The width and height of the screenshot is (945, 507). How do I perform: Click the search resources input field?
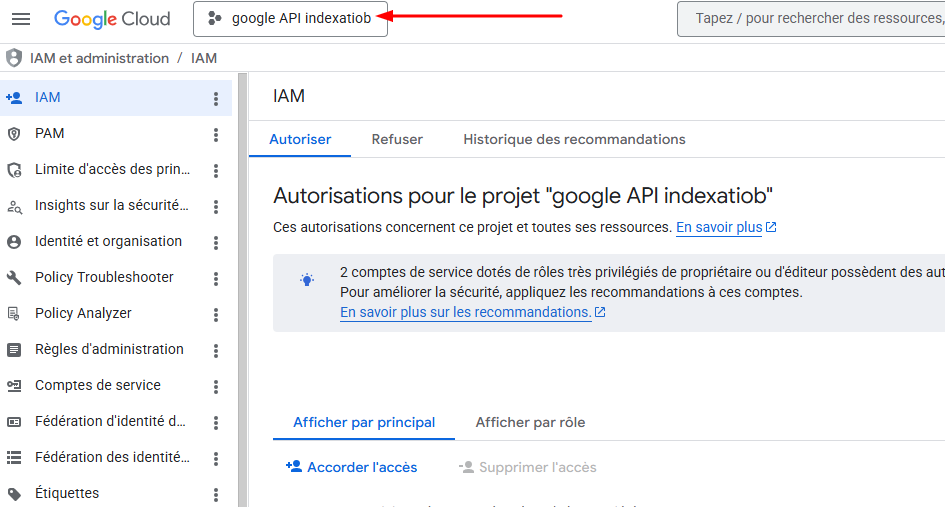pyautogui.click(x=811, y=19)
